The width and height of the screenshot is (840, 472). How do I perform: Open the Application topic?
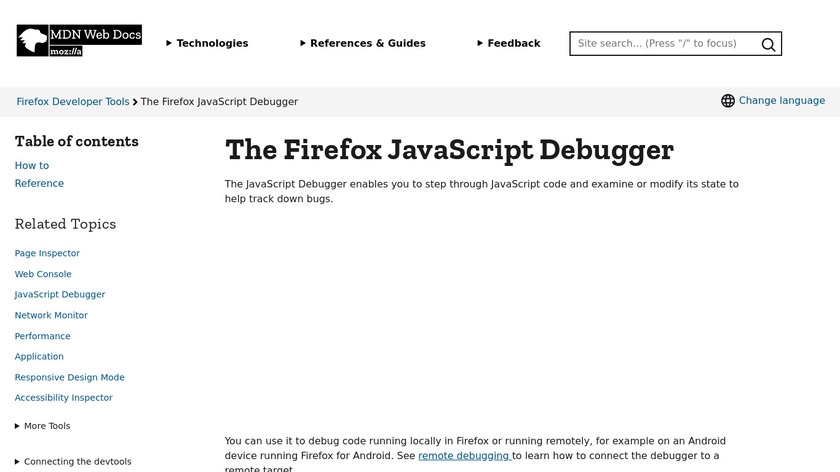coord(39,356)
